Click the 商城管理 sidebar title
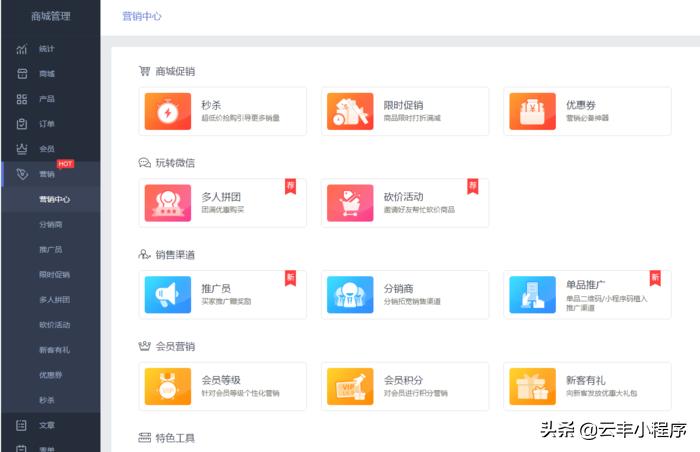Image resolution: width=700 pixels, height=452 pixels. pyautogui.click(x=50, y=17)
